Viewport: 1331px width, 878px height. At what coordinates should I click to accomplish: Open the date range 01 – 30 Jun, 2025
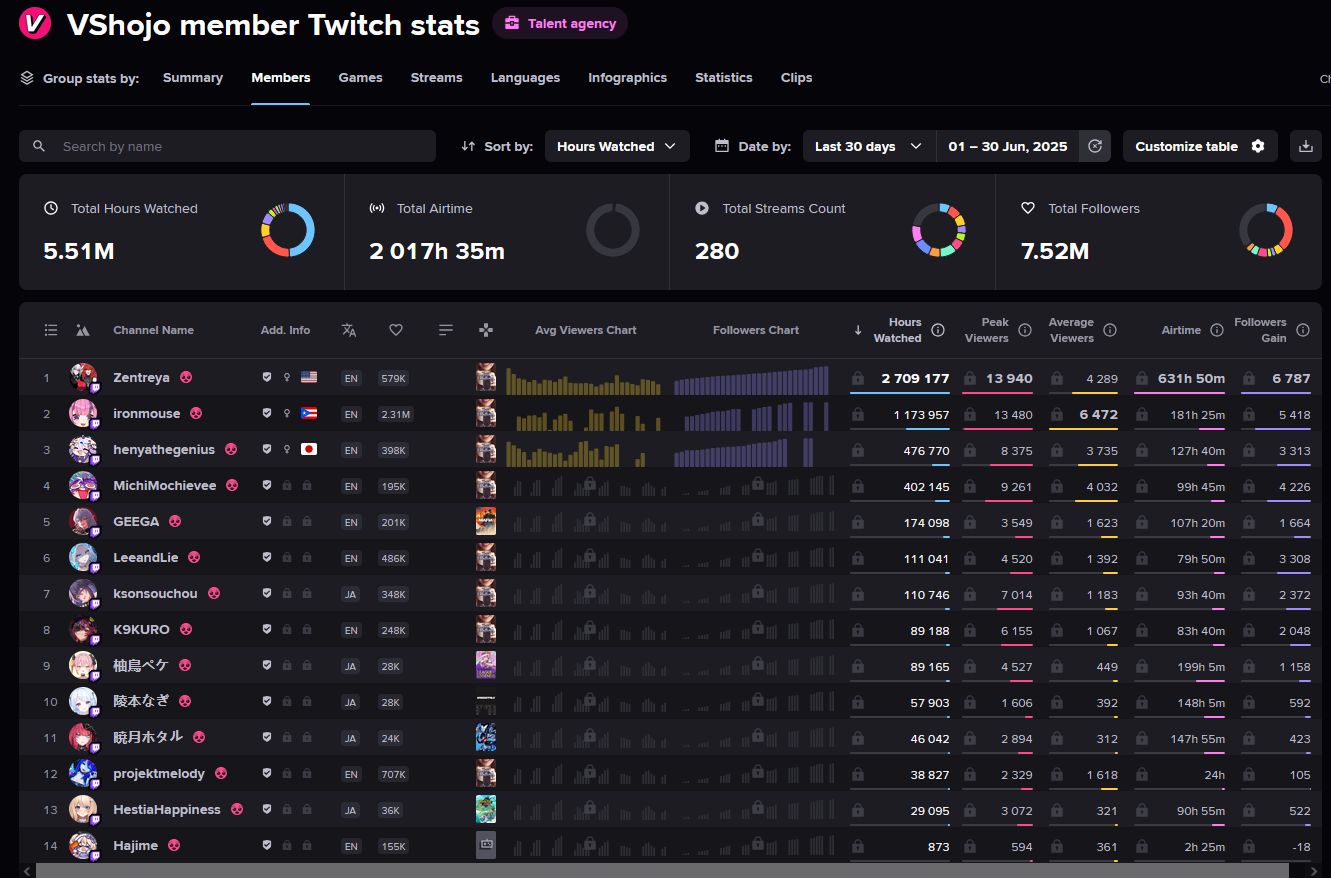pos(1008,146)
